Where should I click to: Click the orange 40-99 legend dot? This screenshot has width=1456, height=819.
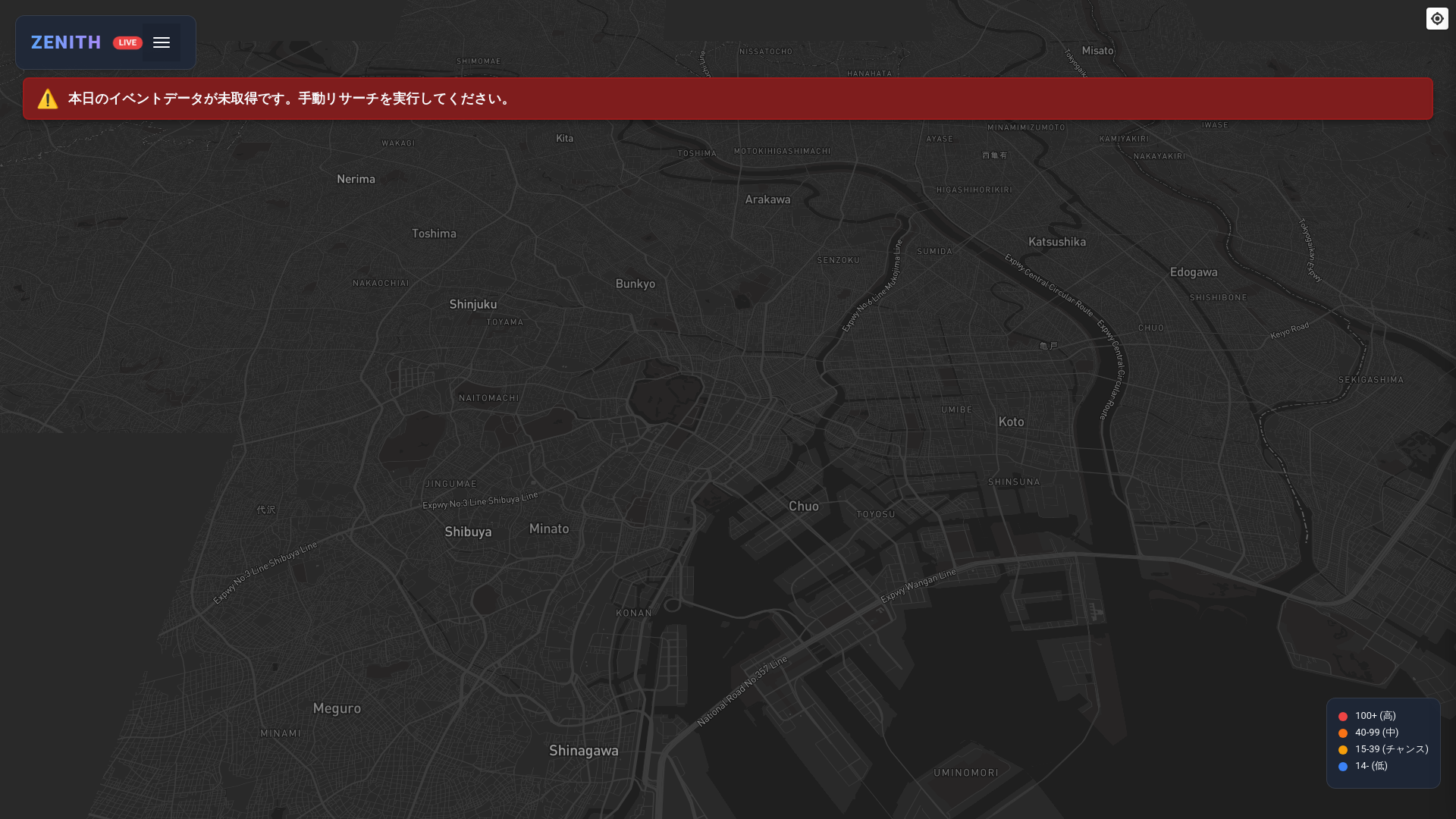click(x=1343, y=733)
